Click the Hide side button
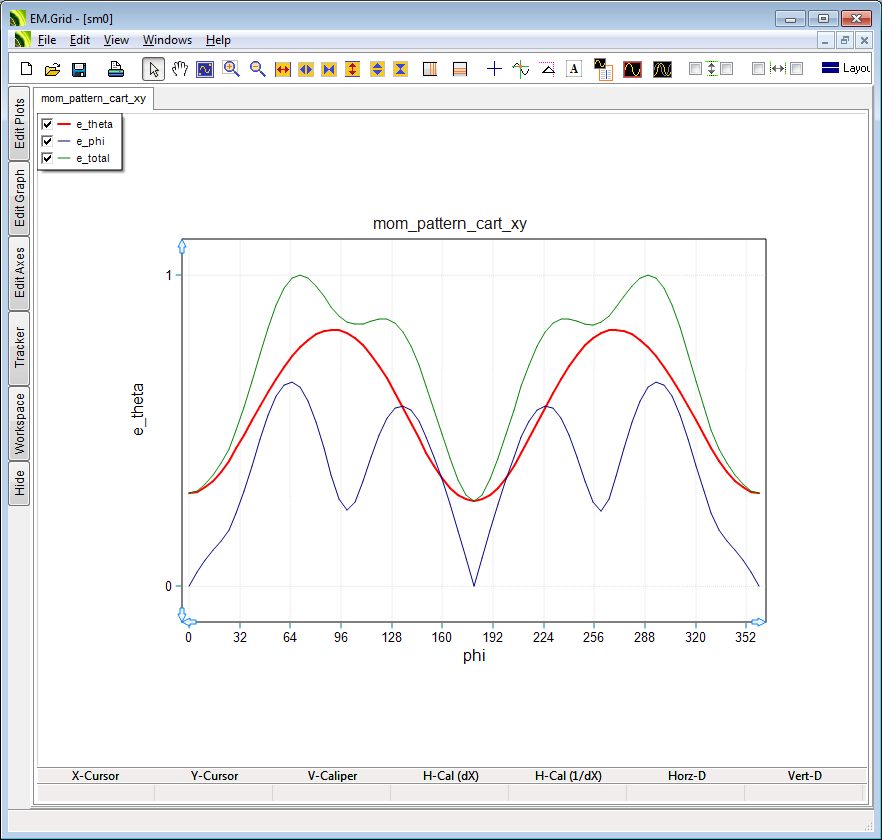 [x=19, y=484]
